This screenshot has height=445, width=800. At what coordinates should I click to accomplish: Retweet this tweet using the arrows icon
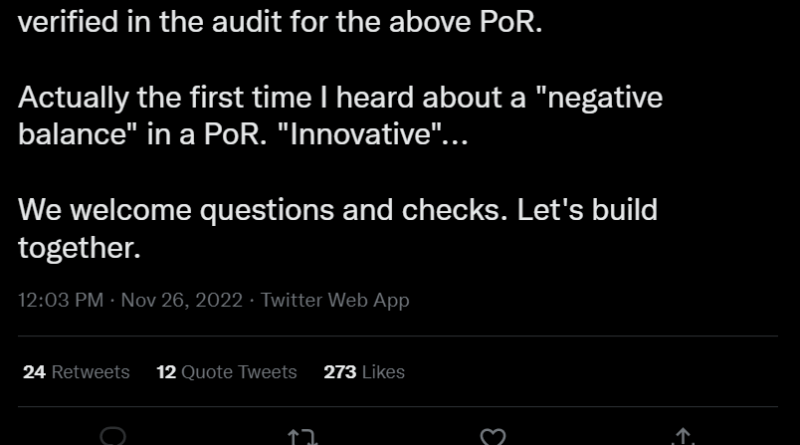click(300, 437)
